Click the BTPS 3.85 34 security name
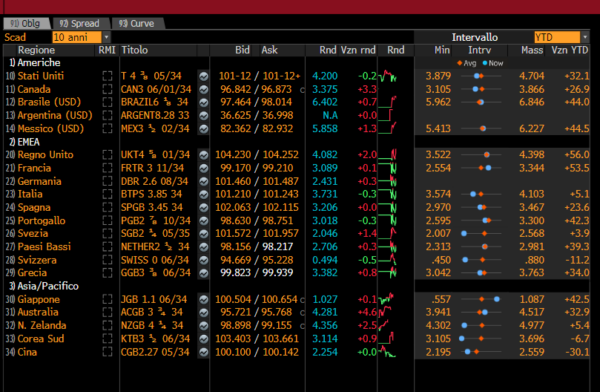This screenshot has width=600, height=392. [x=152, y=194]
